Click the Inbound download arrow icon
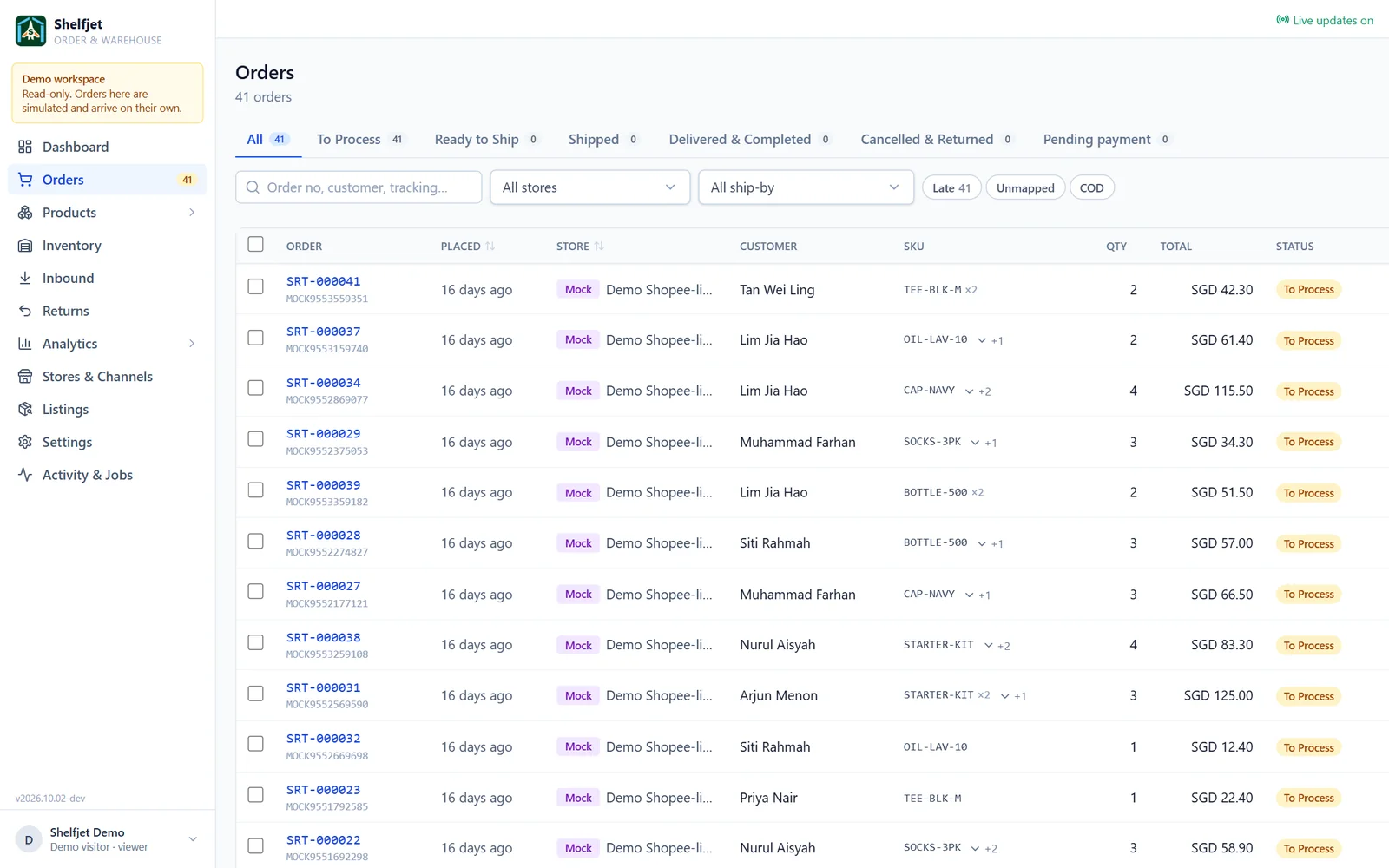 pyautogui.click(x=25, y=278)
